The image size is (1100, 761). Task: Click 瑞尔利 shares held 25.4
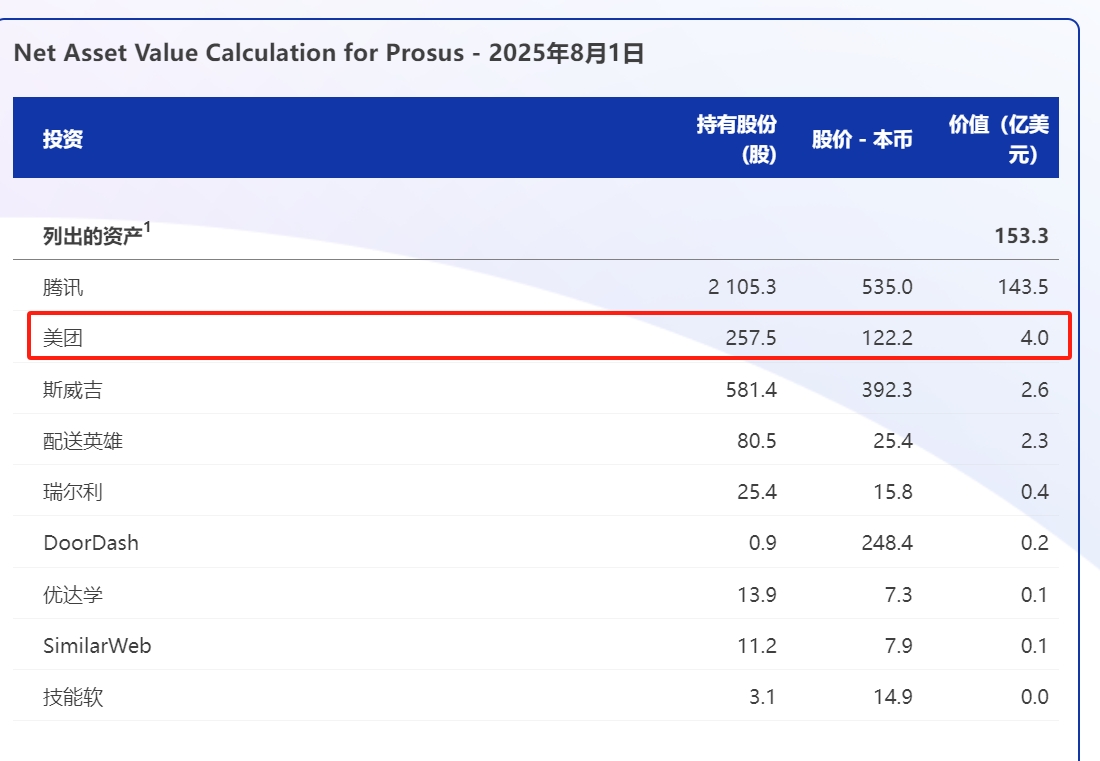pos(757,492)
